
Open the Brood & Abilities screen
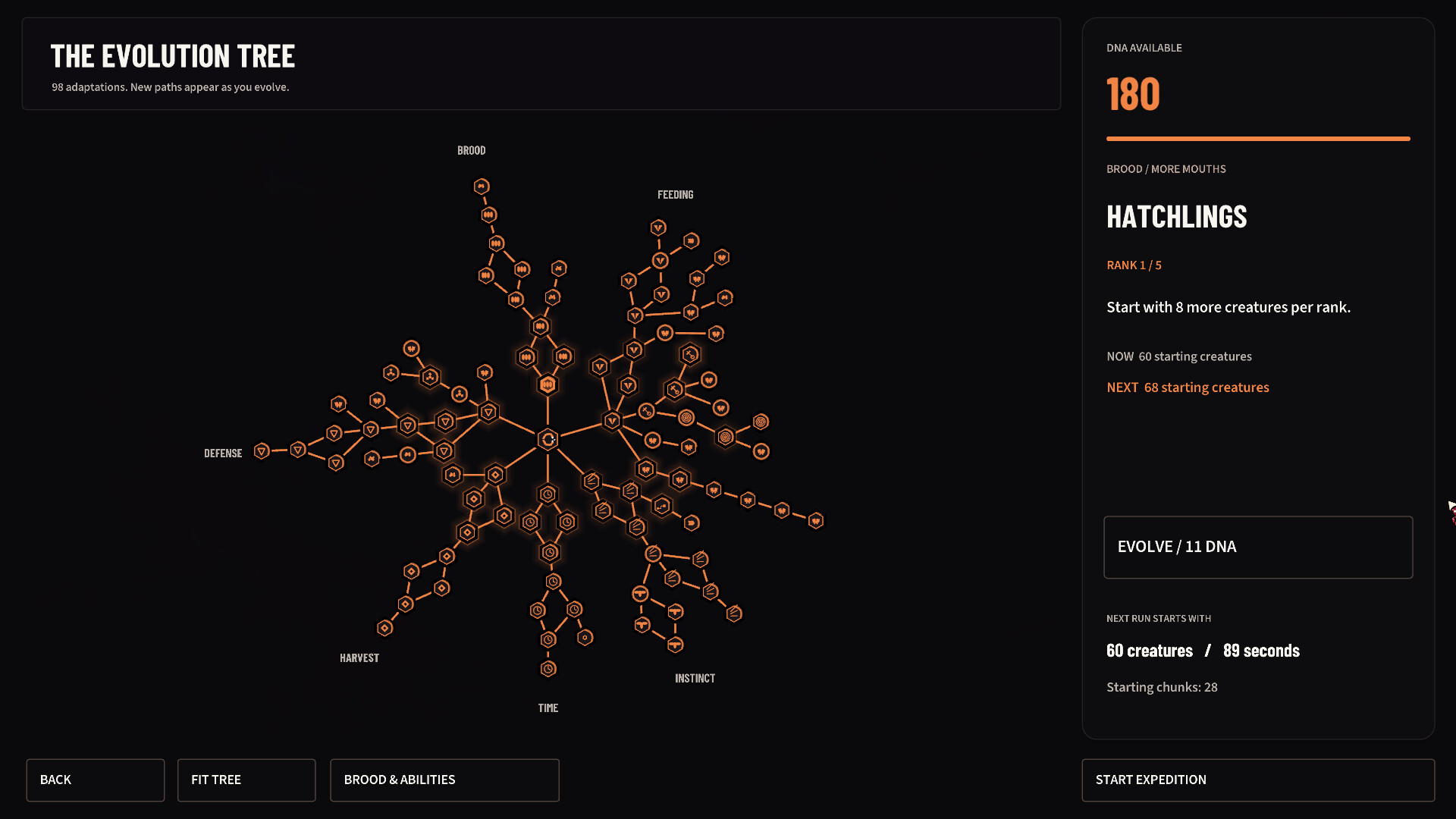pos(444,780)
